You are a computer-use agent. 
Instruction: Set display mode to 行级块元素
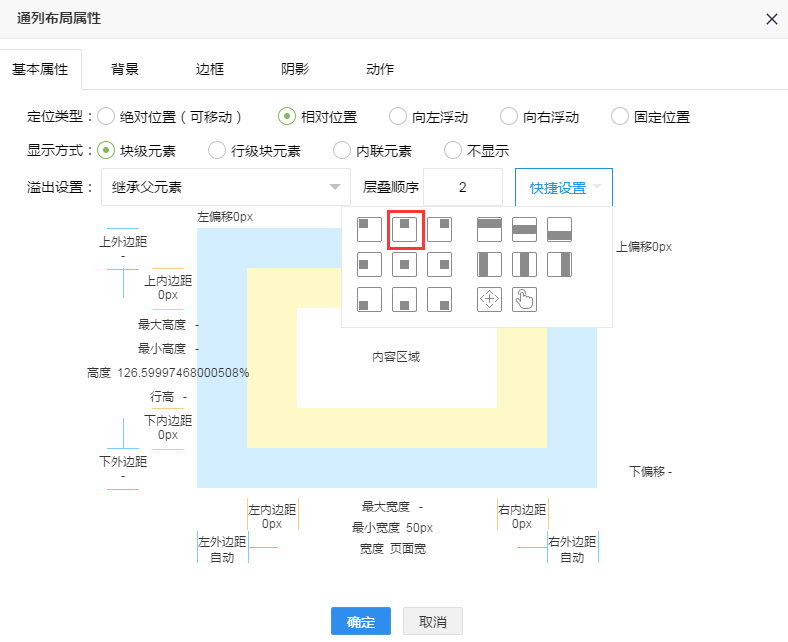(217, 151)
